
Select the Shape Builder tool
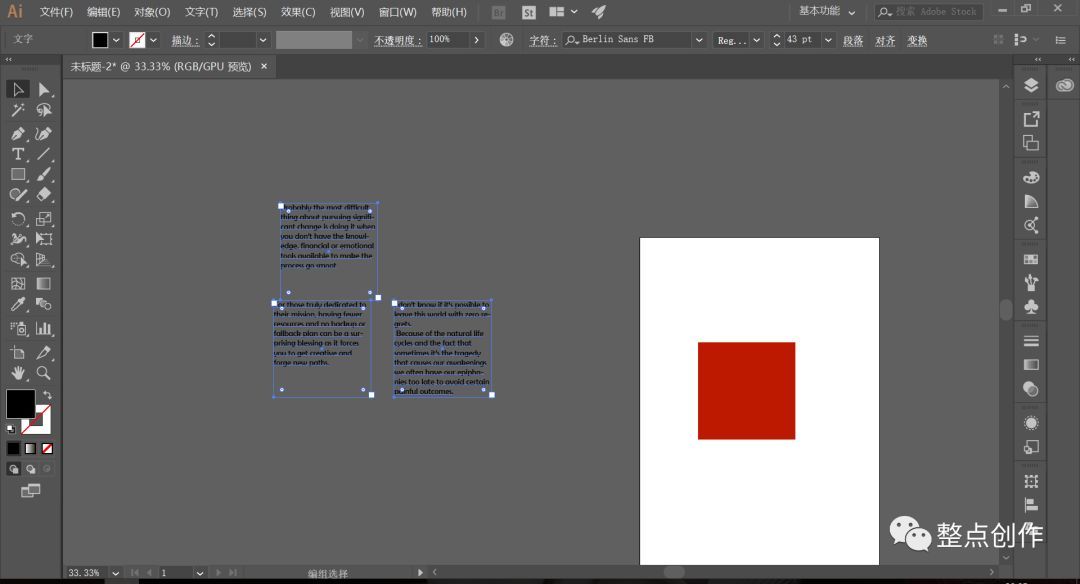[x=18, y=260]
